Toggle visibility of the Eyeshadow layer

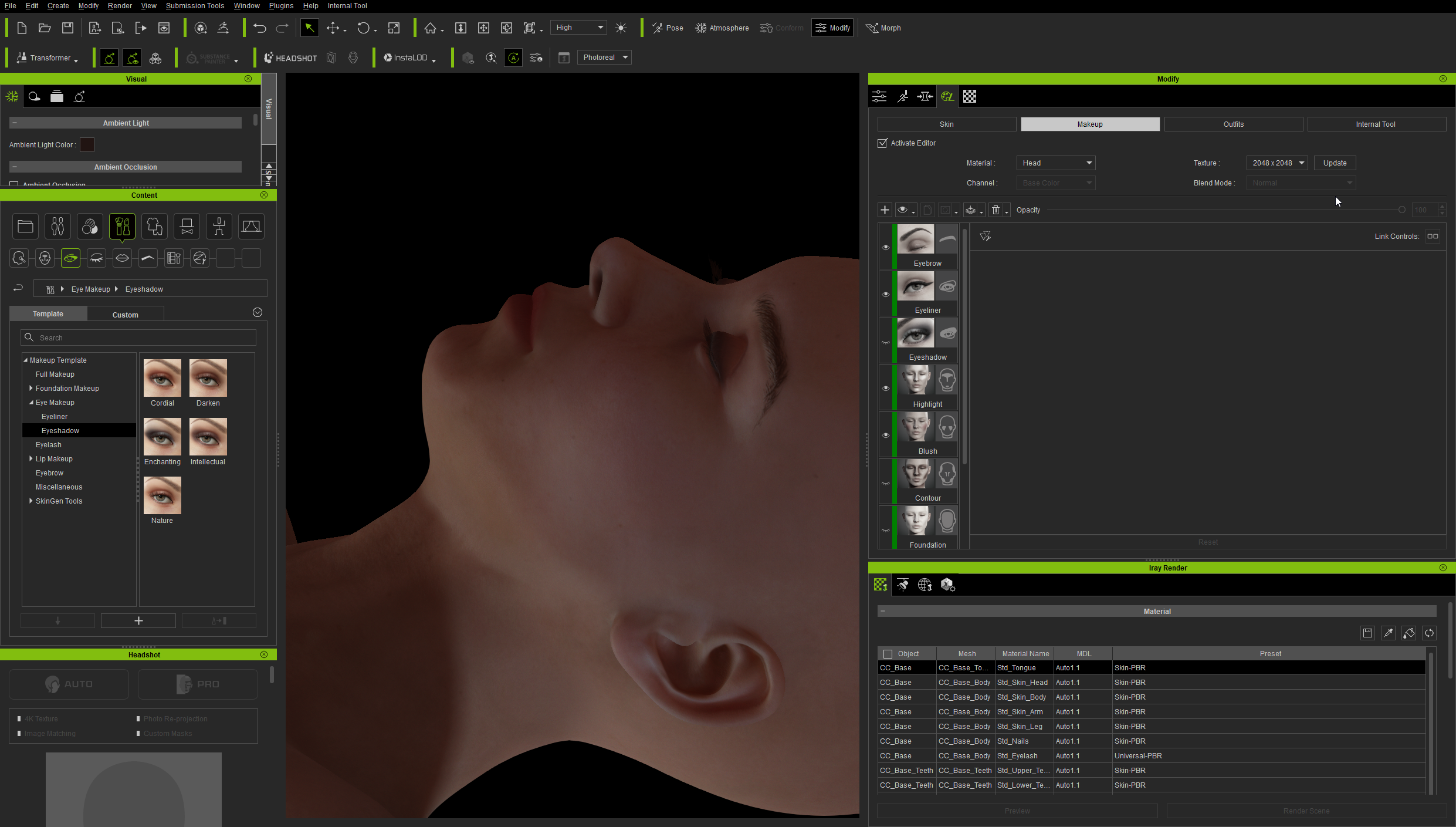886,342
